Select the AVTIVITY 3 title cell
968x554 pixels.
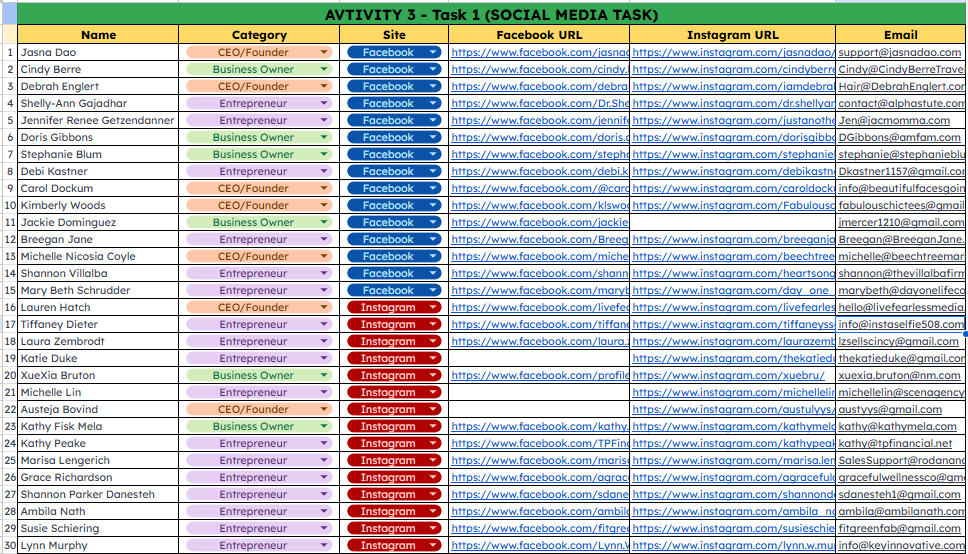[x=491, y=15]
